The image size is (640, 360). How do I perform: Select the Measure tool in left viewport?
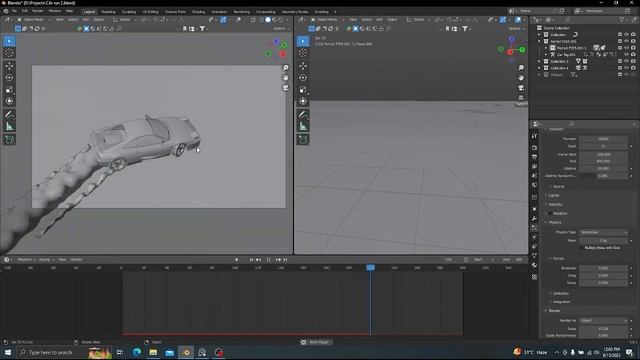coord(9,127)
